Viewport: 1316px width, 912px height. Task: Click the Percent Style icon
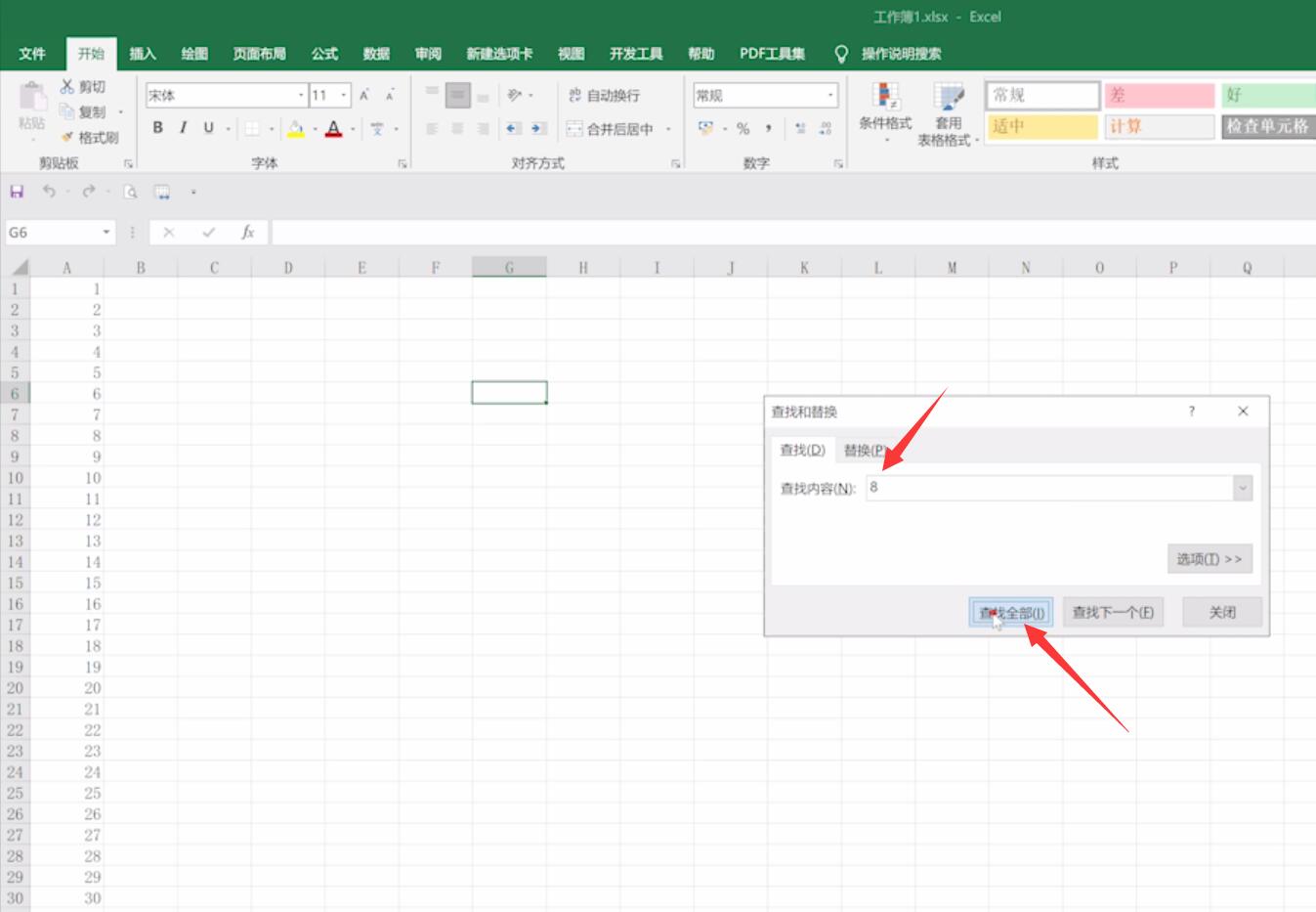(743, 128)
